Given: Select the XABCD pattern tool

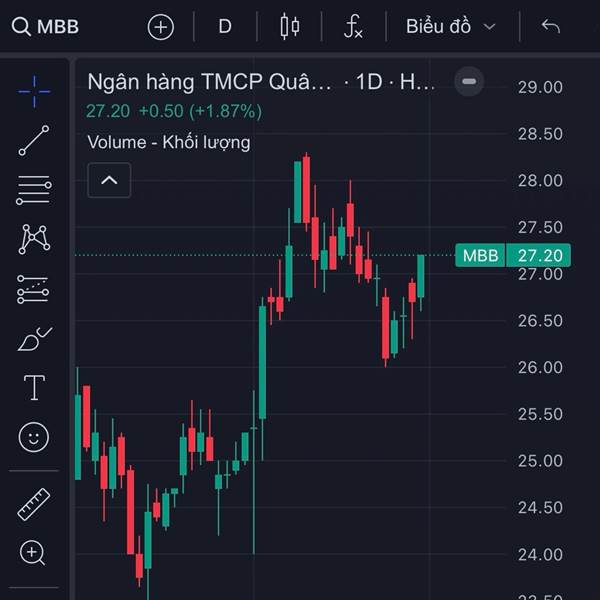Looking at the screenshot, I should [x=34, y=239].
